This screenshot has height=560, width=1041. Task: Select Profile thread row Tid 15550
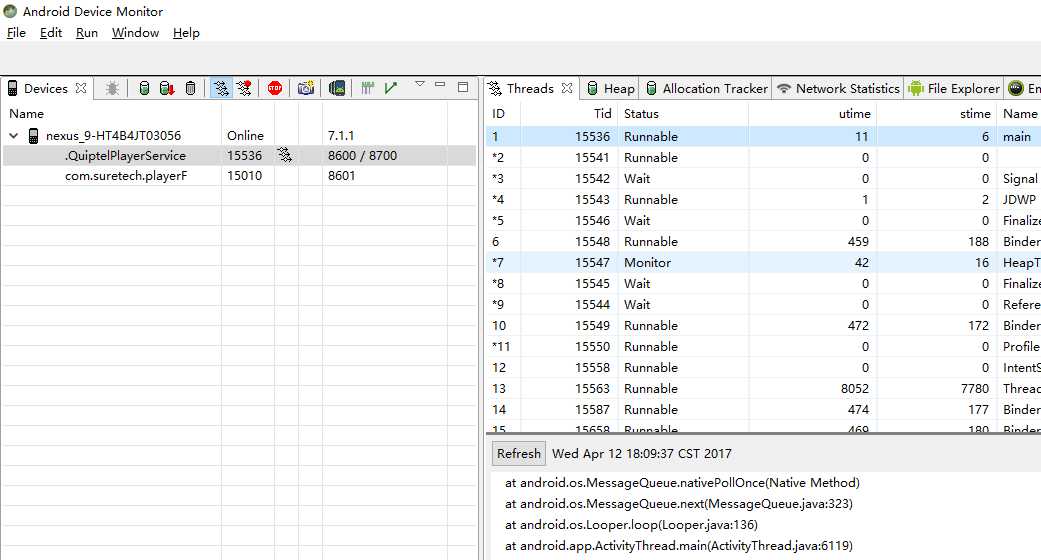pos(763,347)
